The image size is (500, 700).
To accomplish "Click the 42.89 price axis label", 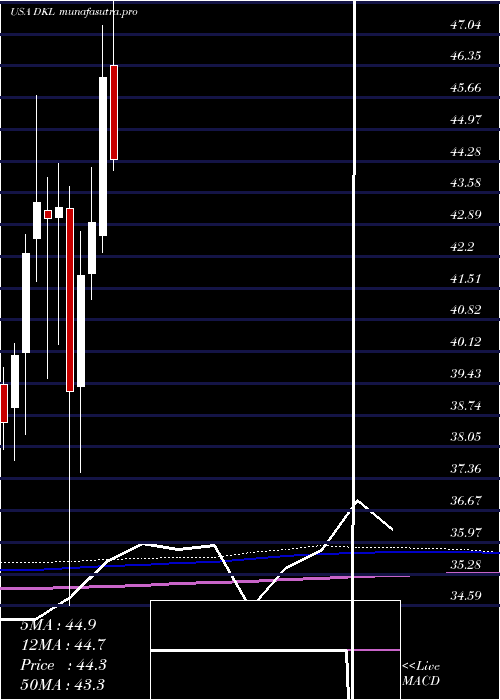I will [x=466, y=215].
